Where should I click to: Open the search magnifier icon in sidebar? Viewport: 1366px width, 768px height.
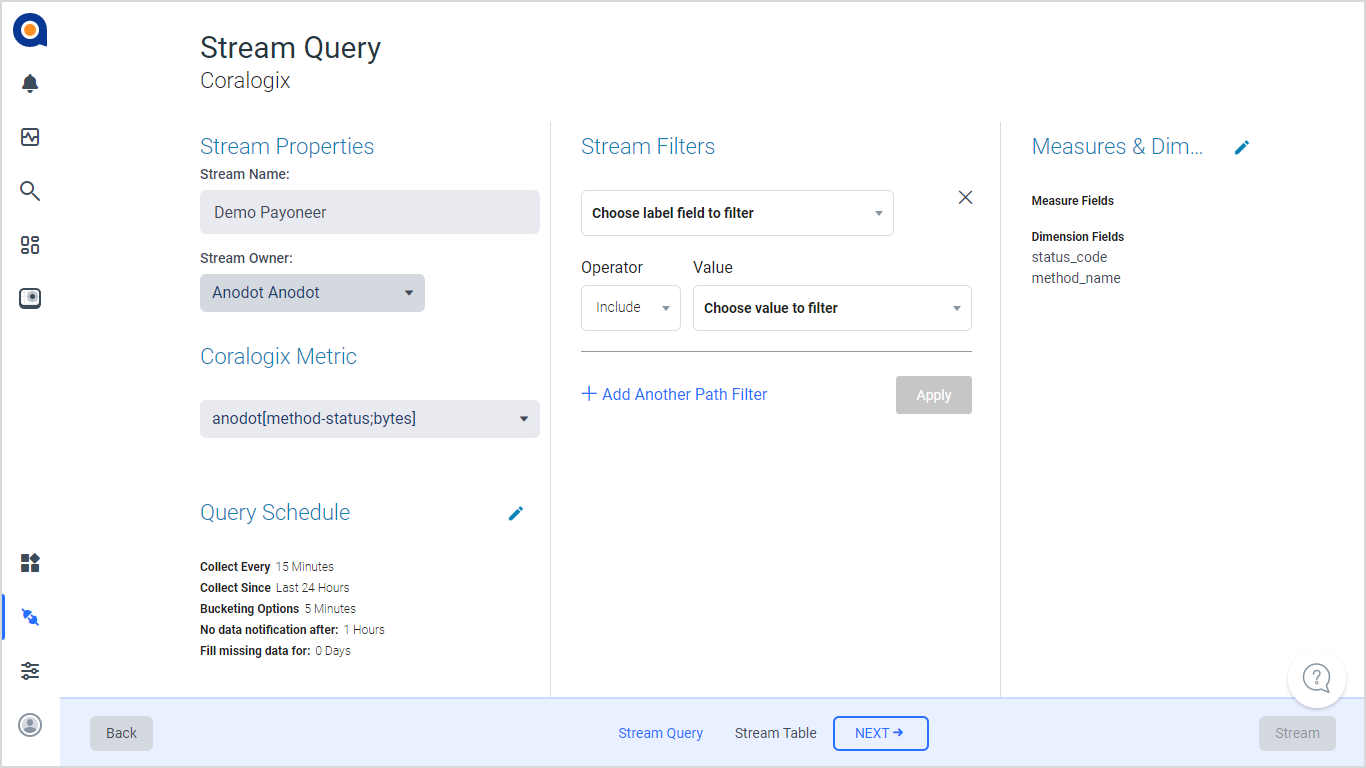click(30, 191)
